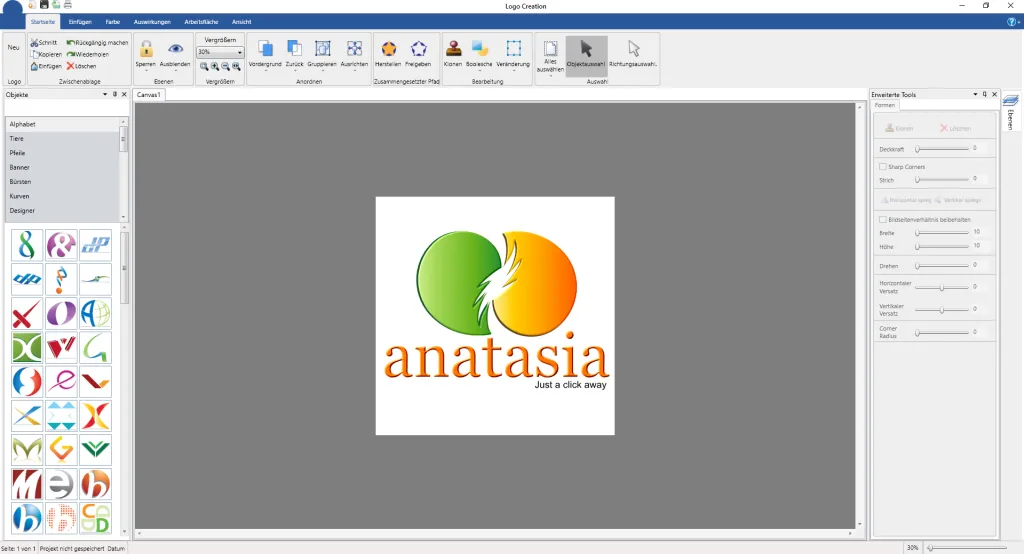Pin the Objekte panel

click(x=115, y=94)
